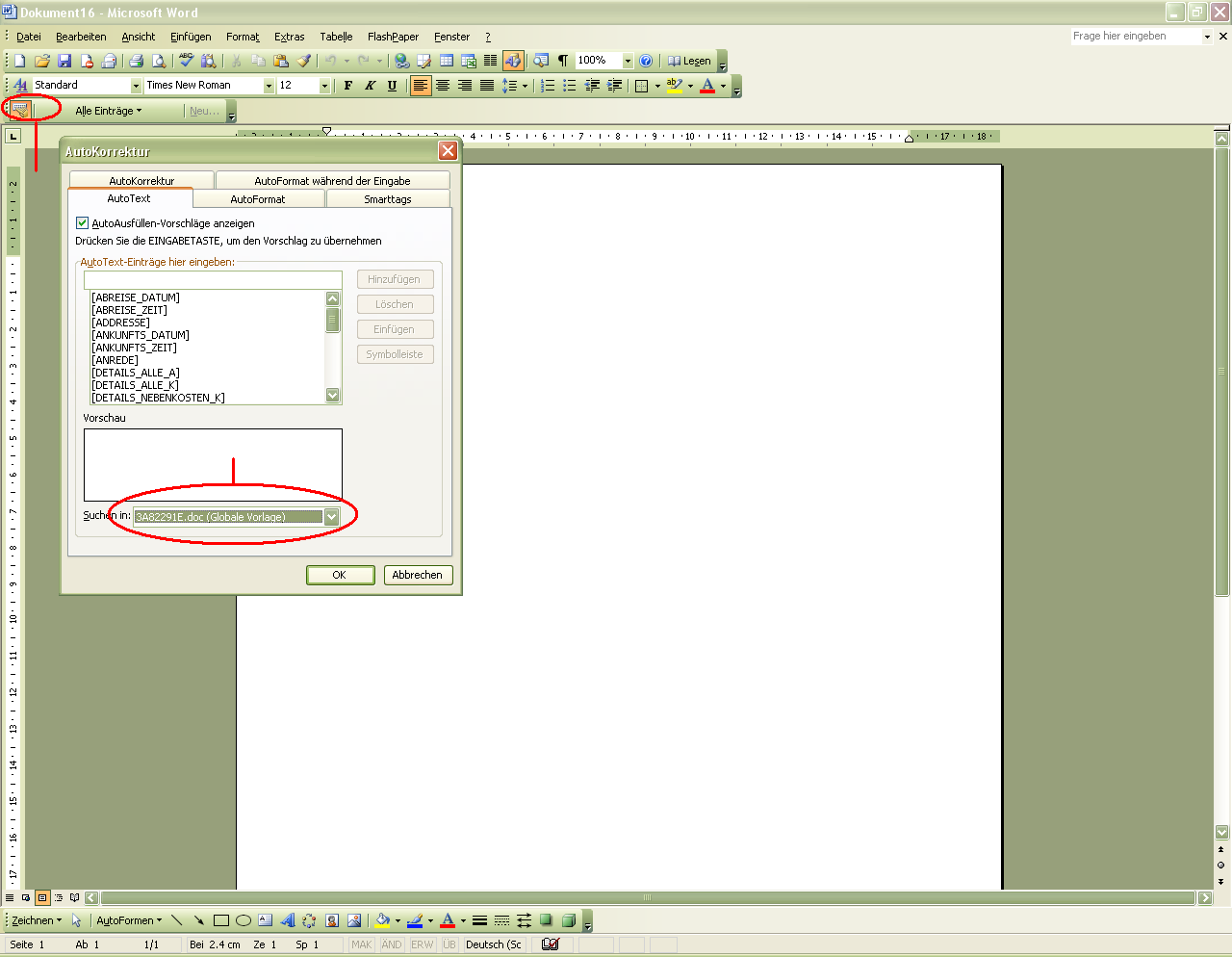Click the OK button in AutoKorrektur dialog
The height and width of the screenshot is (957, 1232).
[x=340, y=575]
